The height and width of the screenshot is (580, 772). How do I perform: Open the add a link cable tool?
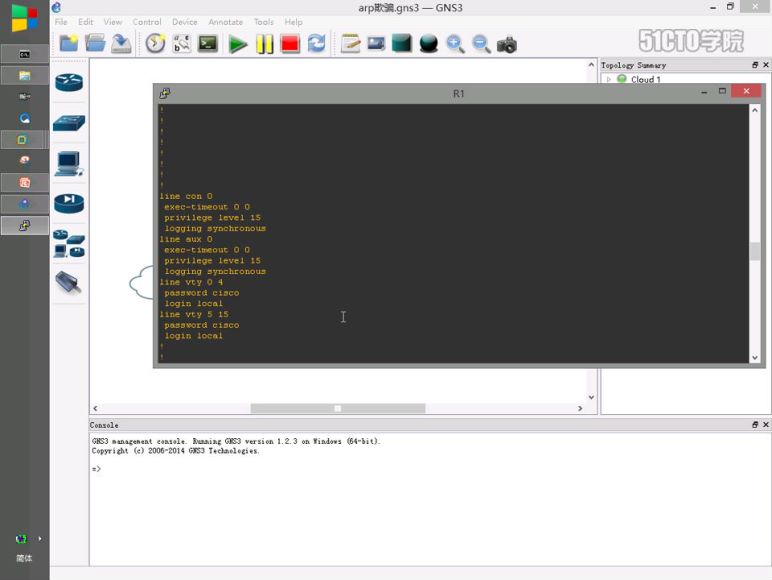(69, 283)
